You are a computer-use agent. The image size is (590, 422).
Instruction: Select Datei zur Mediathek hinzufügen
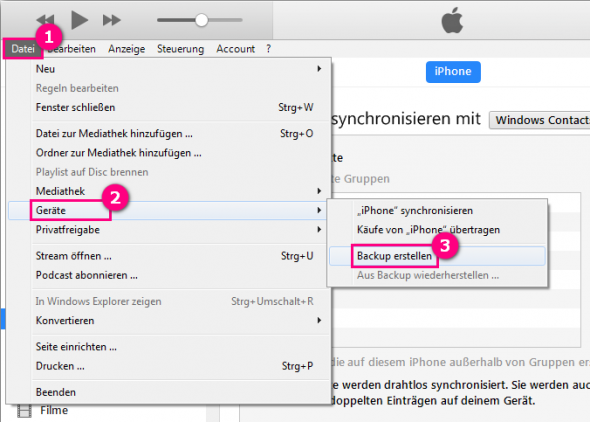[169, 134]
